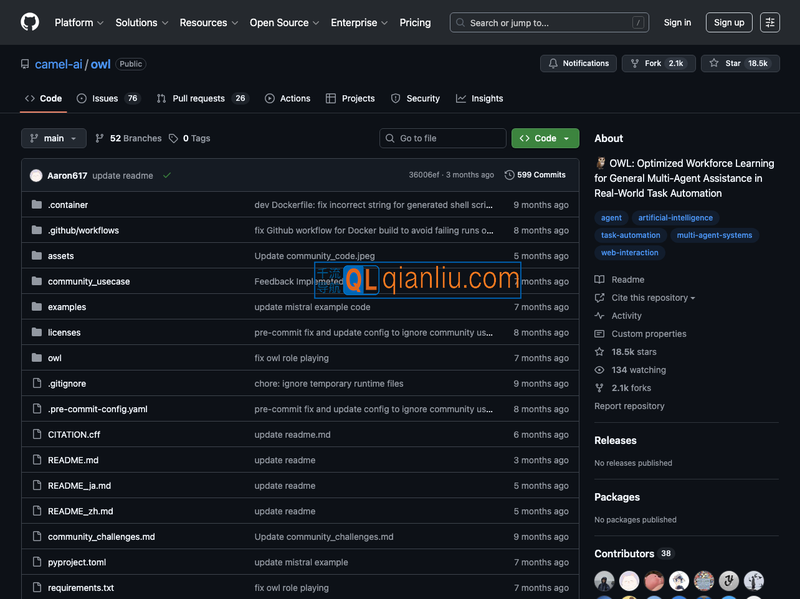
Task: Toggle repository Notifications
Action: [x=578, y=63]
